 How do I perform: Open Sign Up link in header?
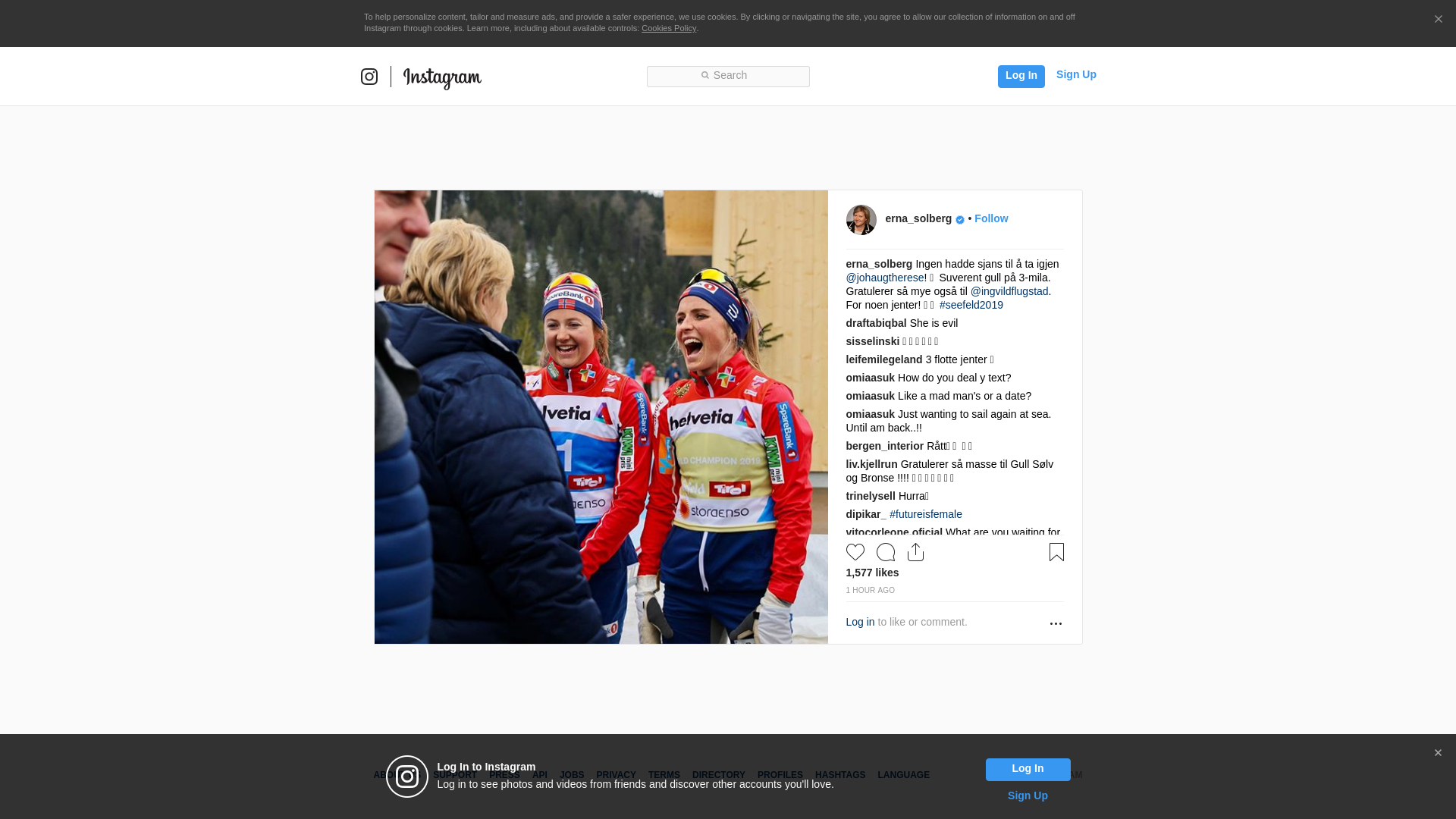tap(1076, 74)
